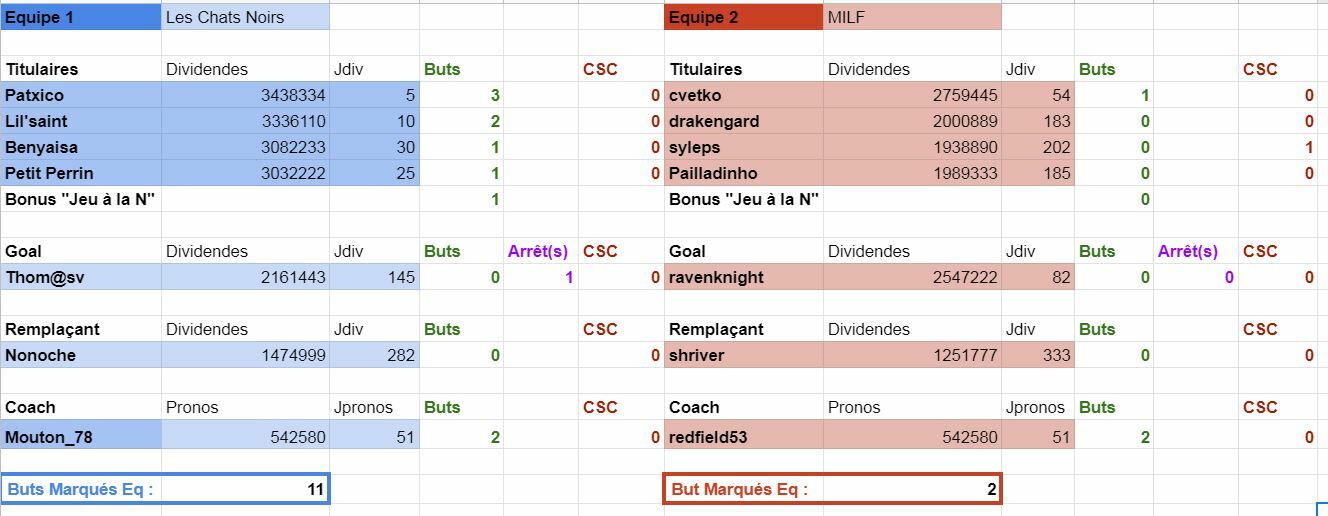Image resolution: width=1328 pixels, height=516 pixels.
Task: Click the Les Chats Noirs team name cell
Action: [x=244, y=17]
